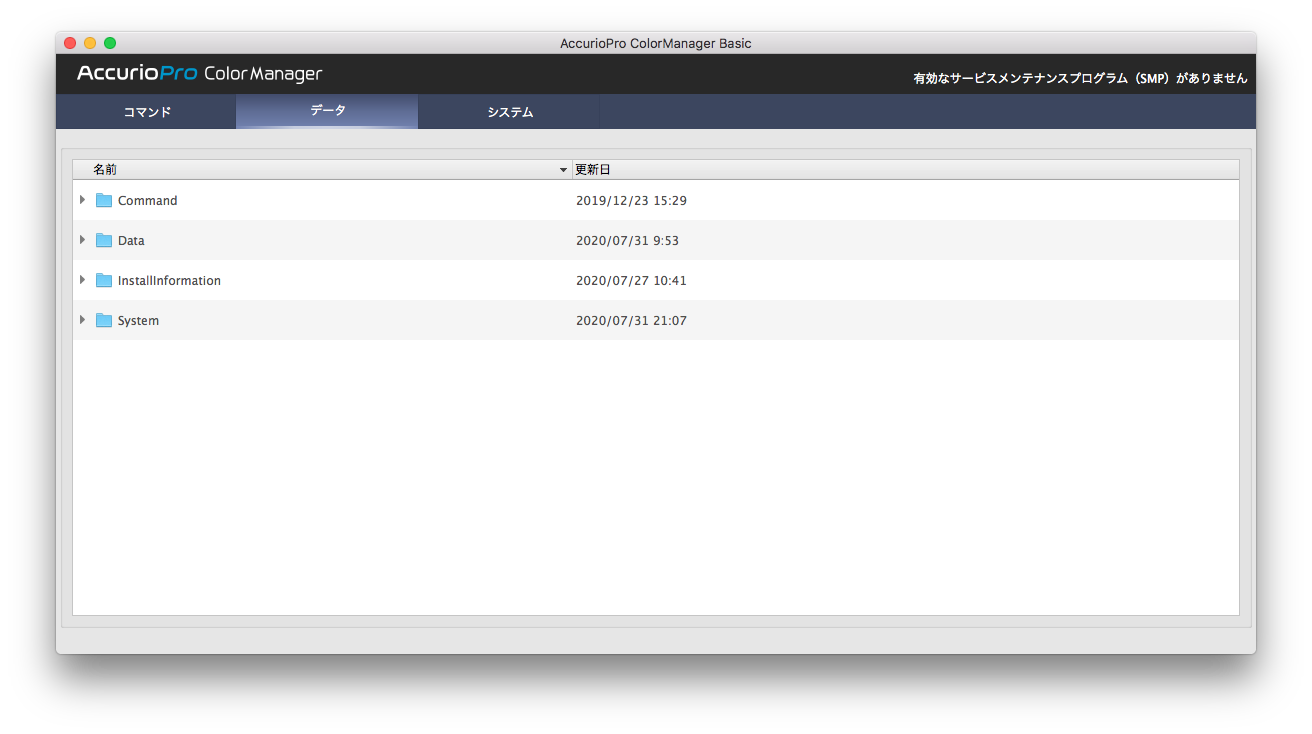
Task: Maximize the window with the green button
Action: [x=110, y=43]
